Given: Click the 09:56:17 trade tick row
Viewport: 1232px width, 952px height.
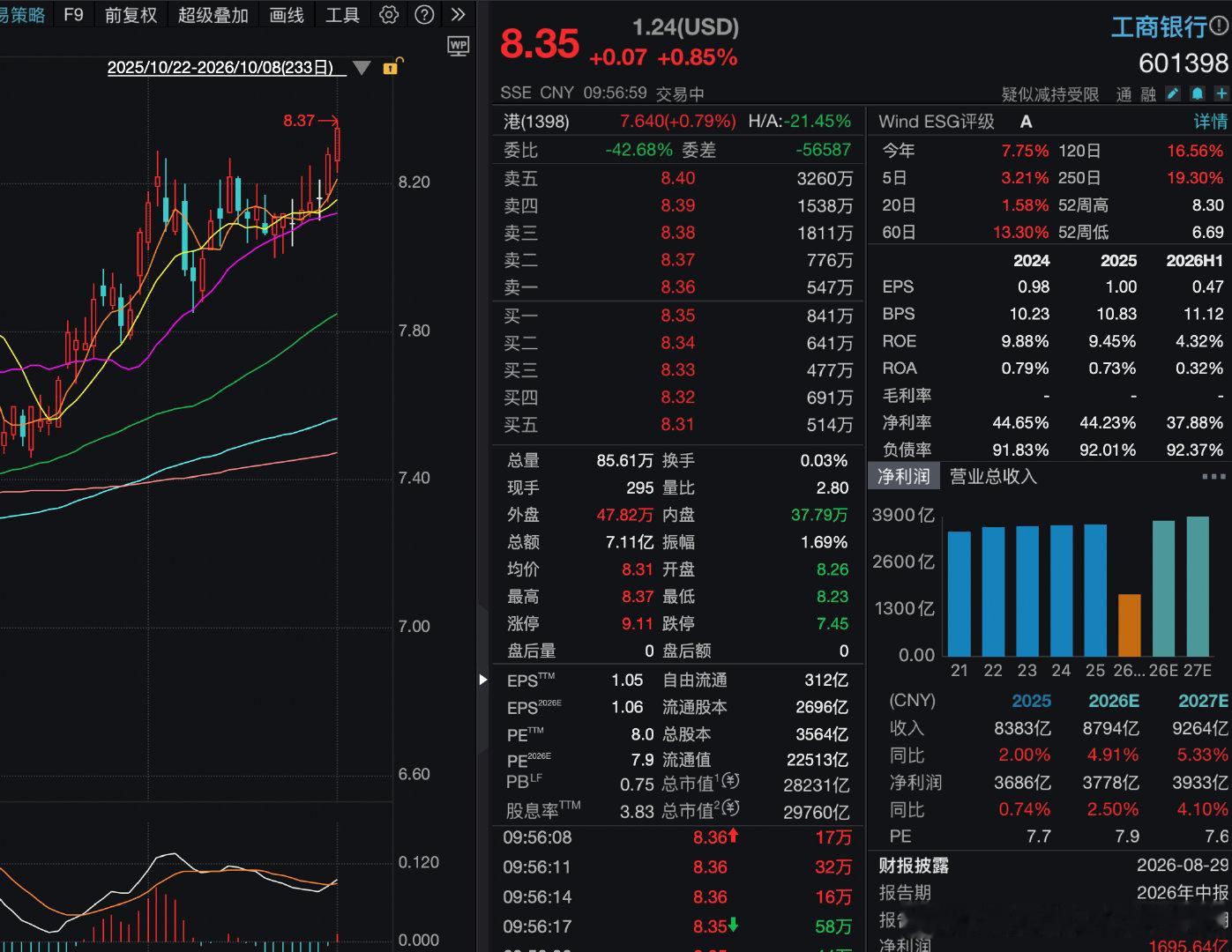Looking at the screenshot, I should [677, 926].
